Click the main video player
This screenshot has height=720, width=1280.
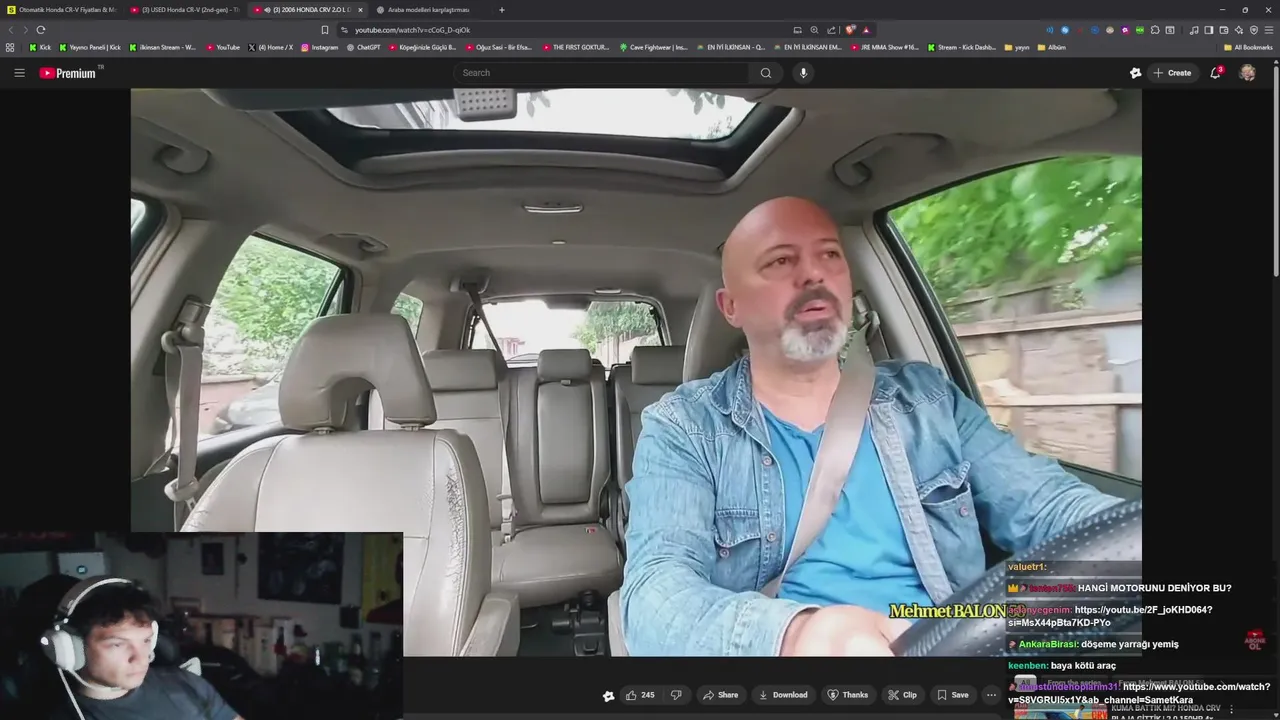tap(636, 372)
